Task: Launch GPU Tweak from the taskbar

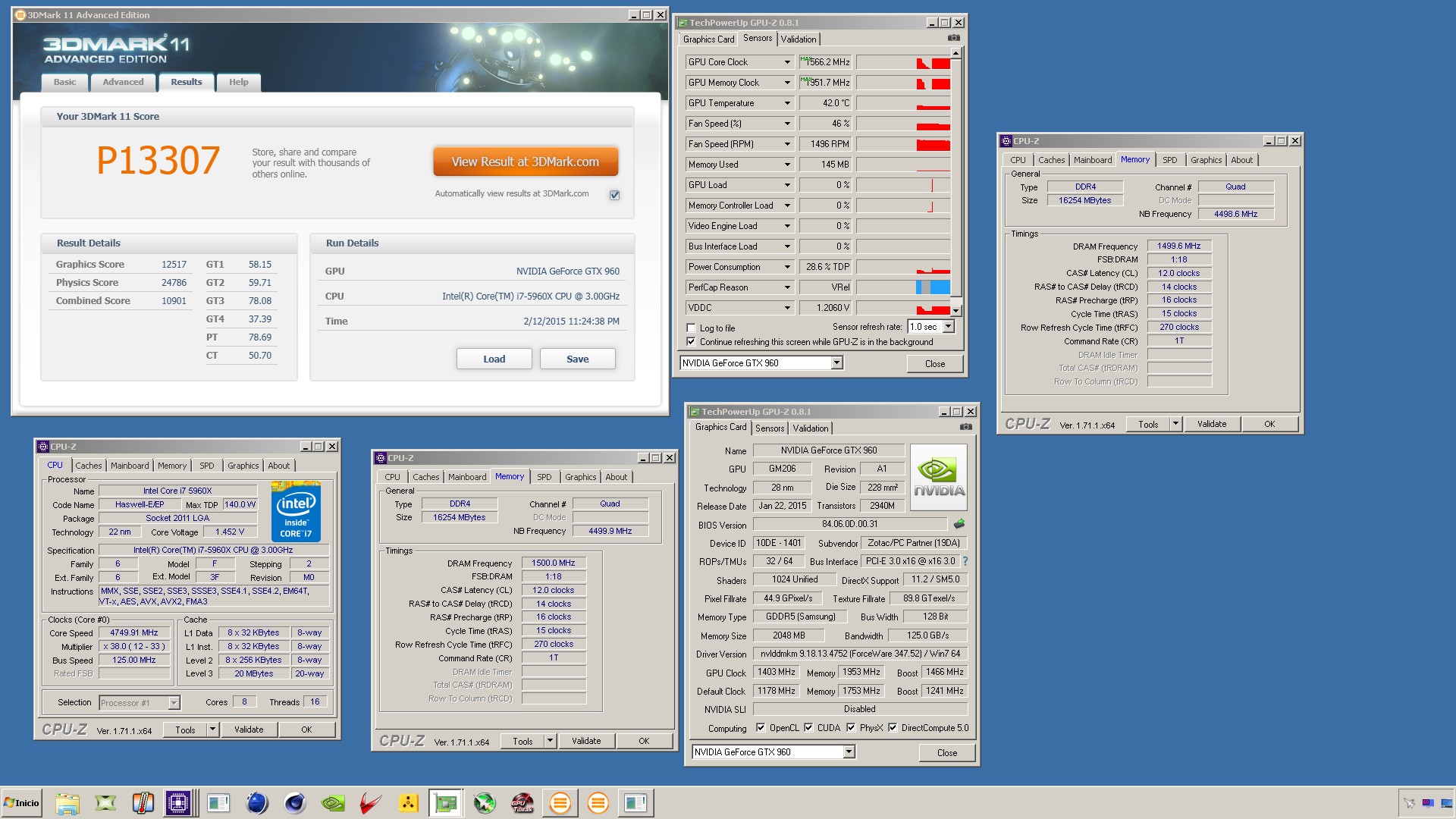Action: click(x=522, y=803)
